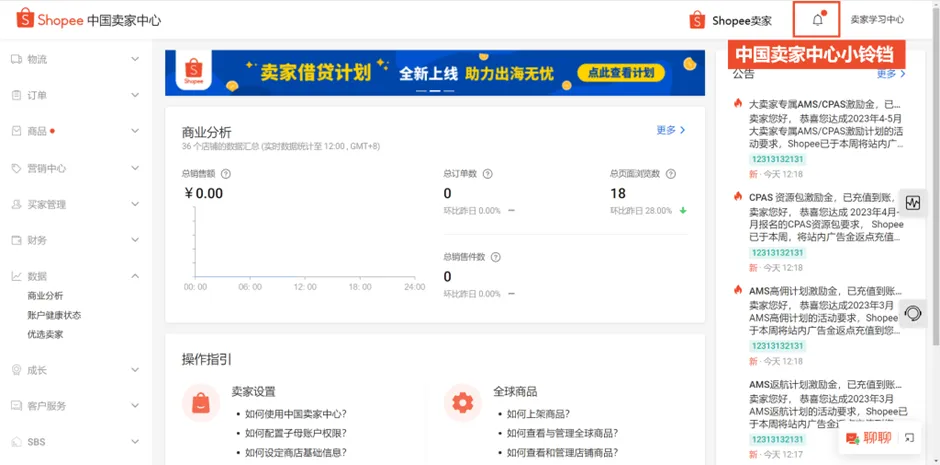The height and width of the screenshot is (465, 940).
Task: Select first banner carousel indicator
Action: click(421, 91)
